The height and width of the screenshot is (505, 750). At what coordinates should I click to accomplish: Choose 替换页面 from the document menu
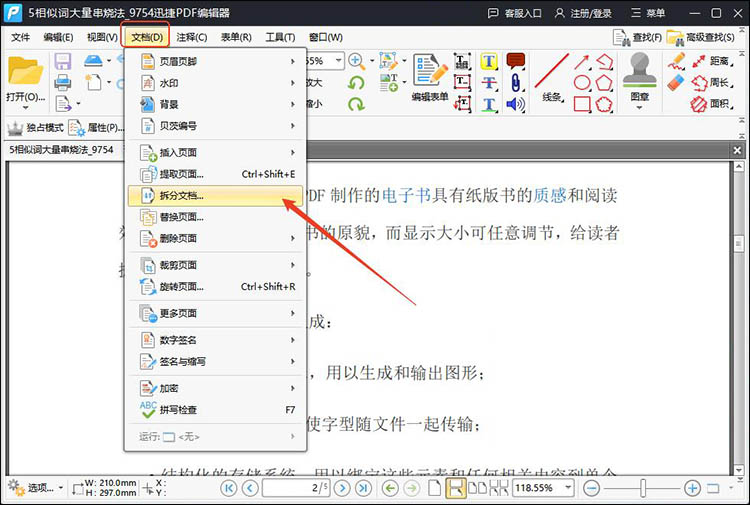(215, 217)
